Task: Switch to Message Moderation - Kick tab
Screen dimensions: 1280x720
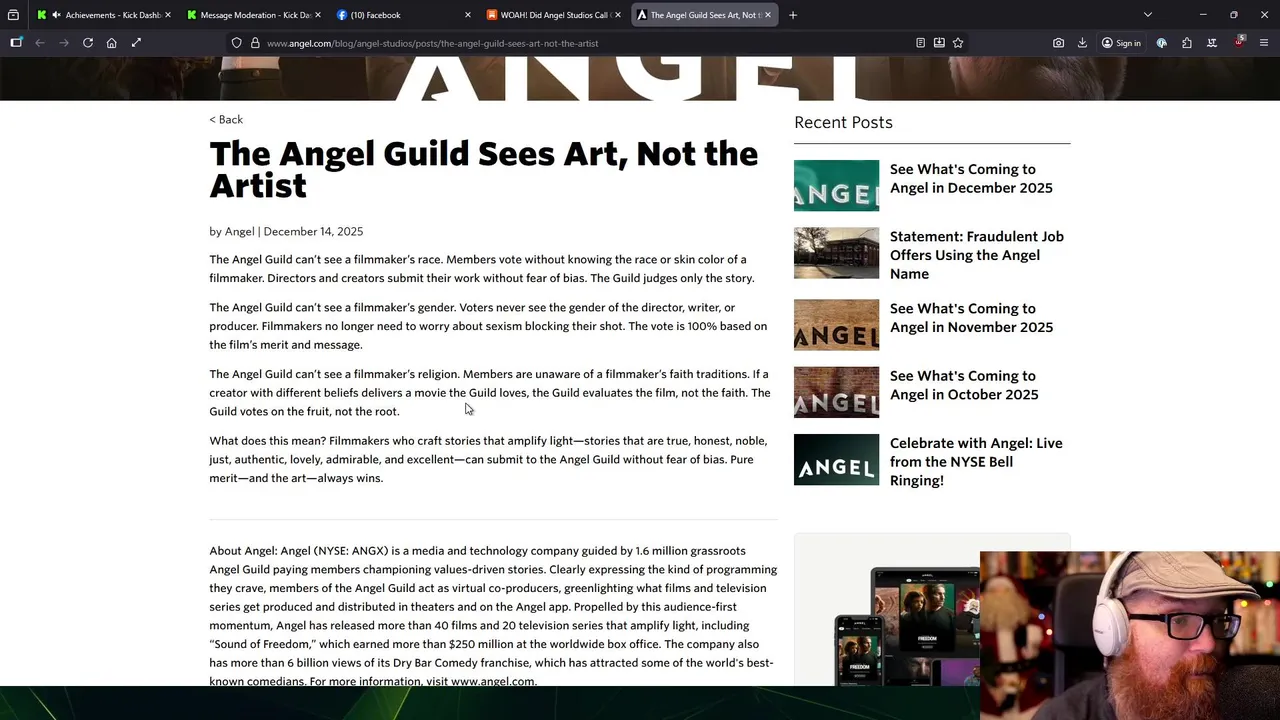Action: [x=255, y=15]
